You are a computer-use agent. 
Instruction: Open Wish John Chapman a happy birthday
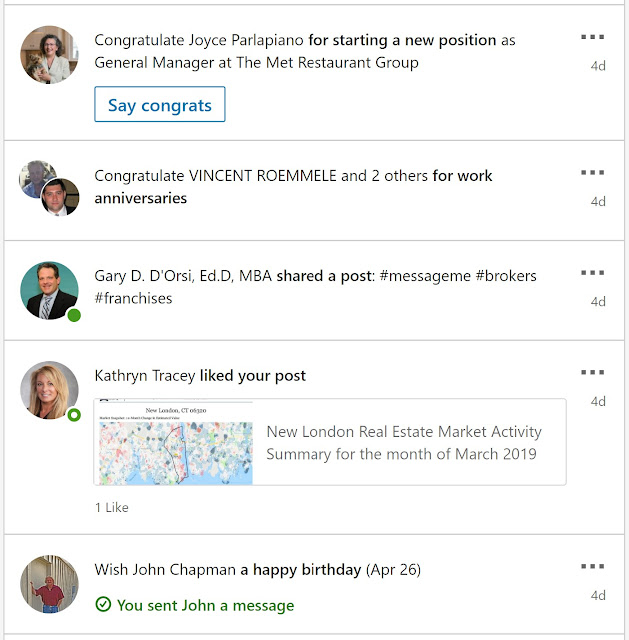click(257, 570)
